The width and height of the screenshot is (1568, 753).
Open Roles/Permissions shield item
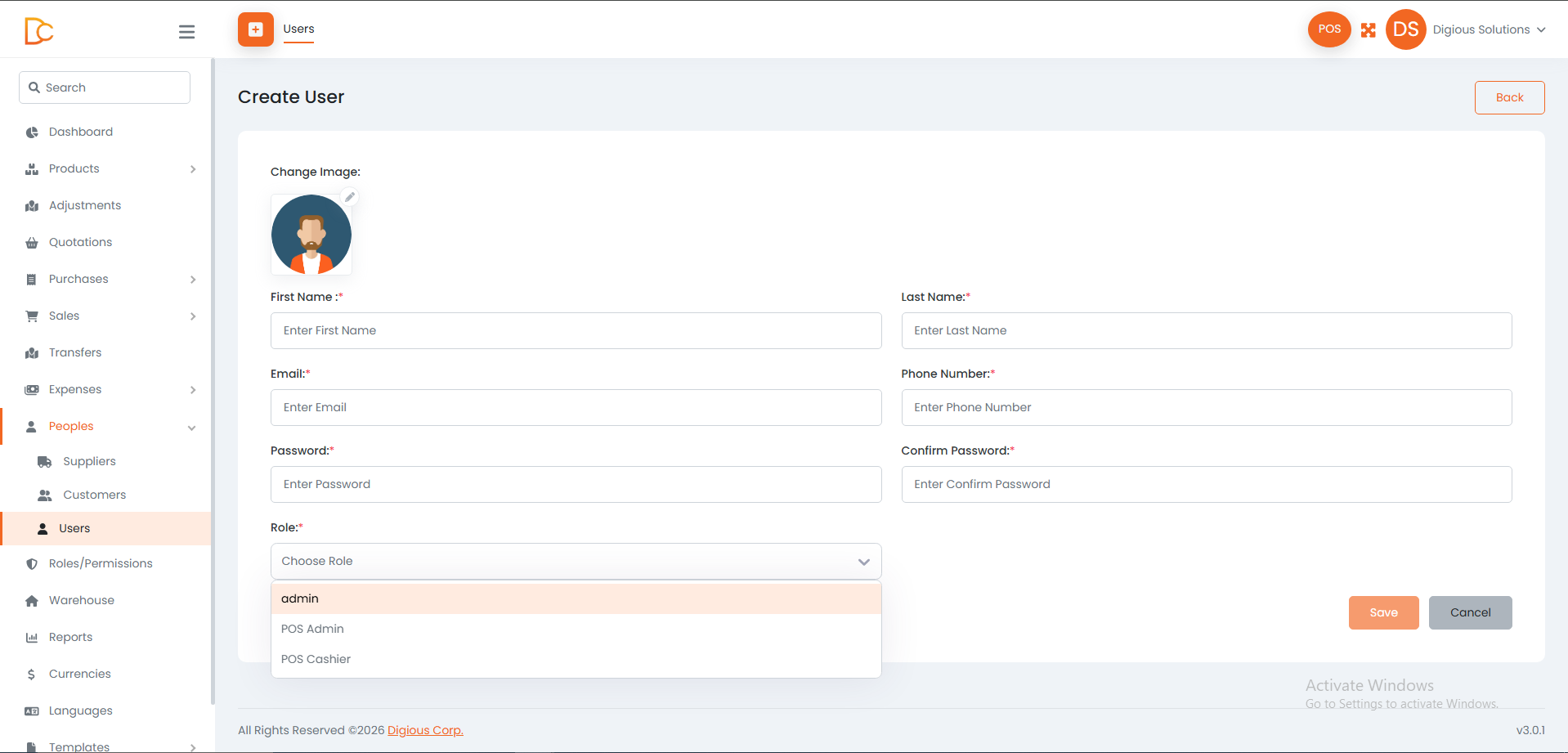point(101,563)
